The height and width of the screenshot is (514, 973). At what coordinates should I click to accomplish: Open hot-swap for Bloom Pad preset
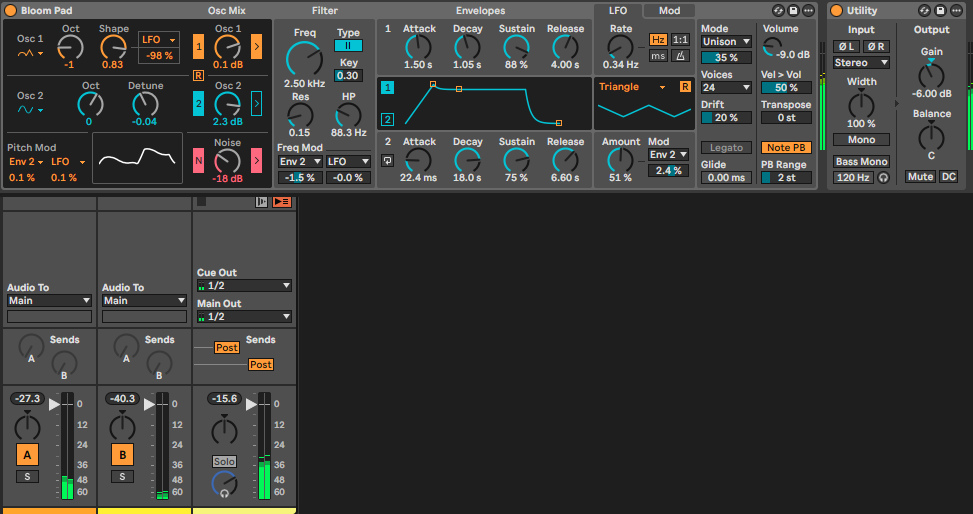[x=778, y=11]
